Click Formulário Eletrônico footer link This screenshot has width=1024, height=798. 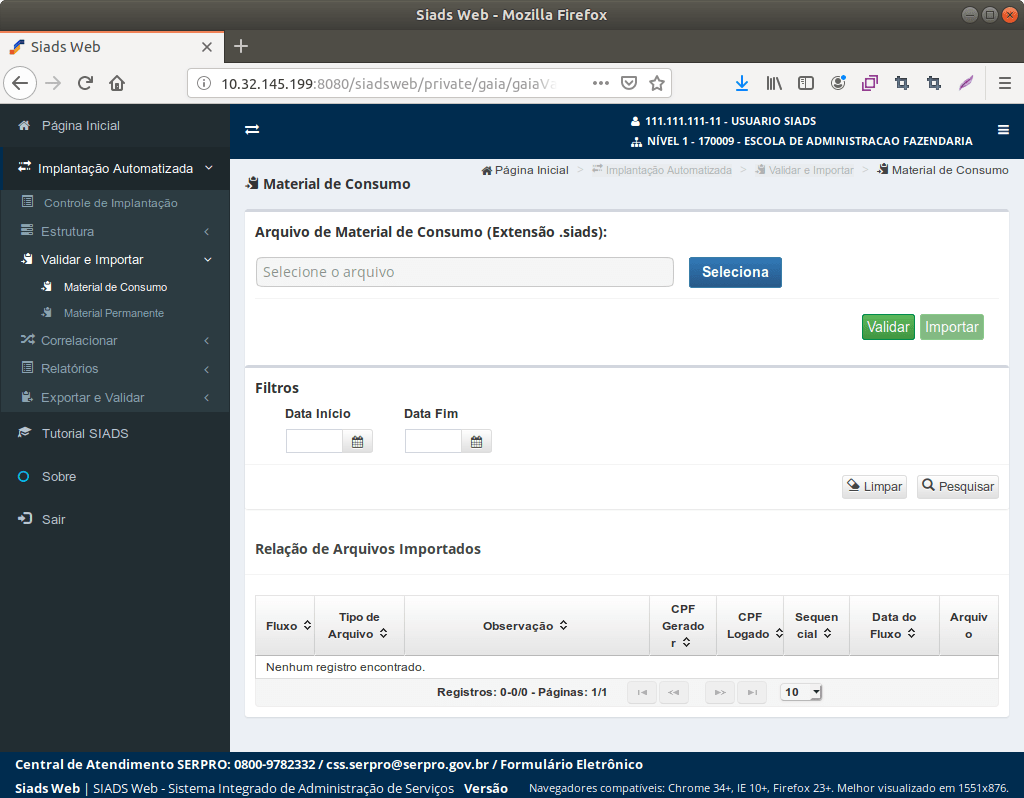pyautogui.click(x=571, y=765)
